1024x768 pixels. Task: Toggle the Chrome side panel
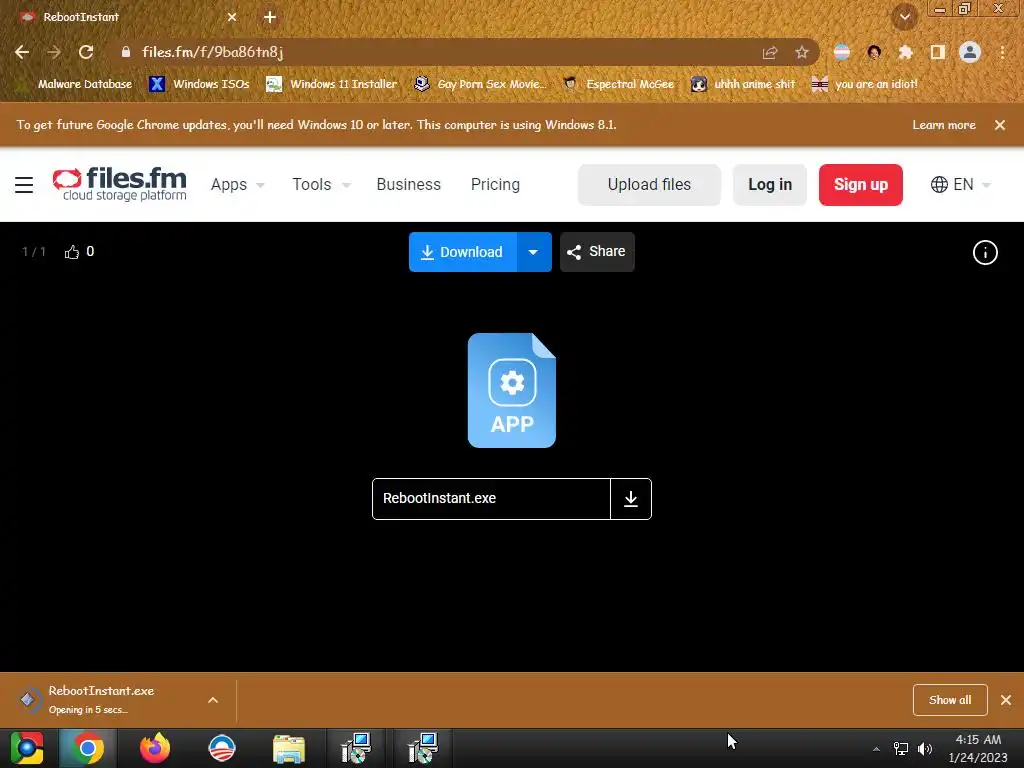[937, 52]
